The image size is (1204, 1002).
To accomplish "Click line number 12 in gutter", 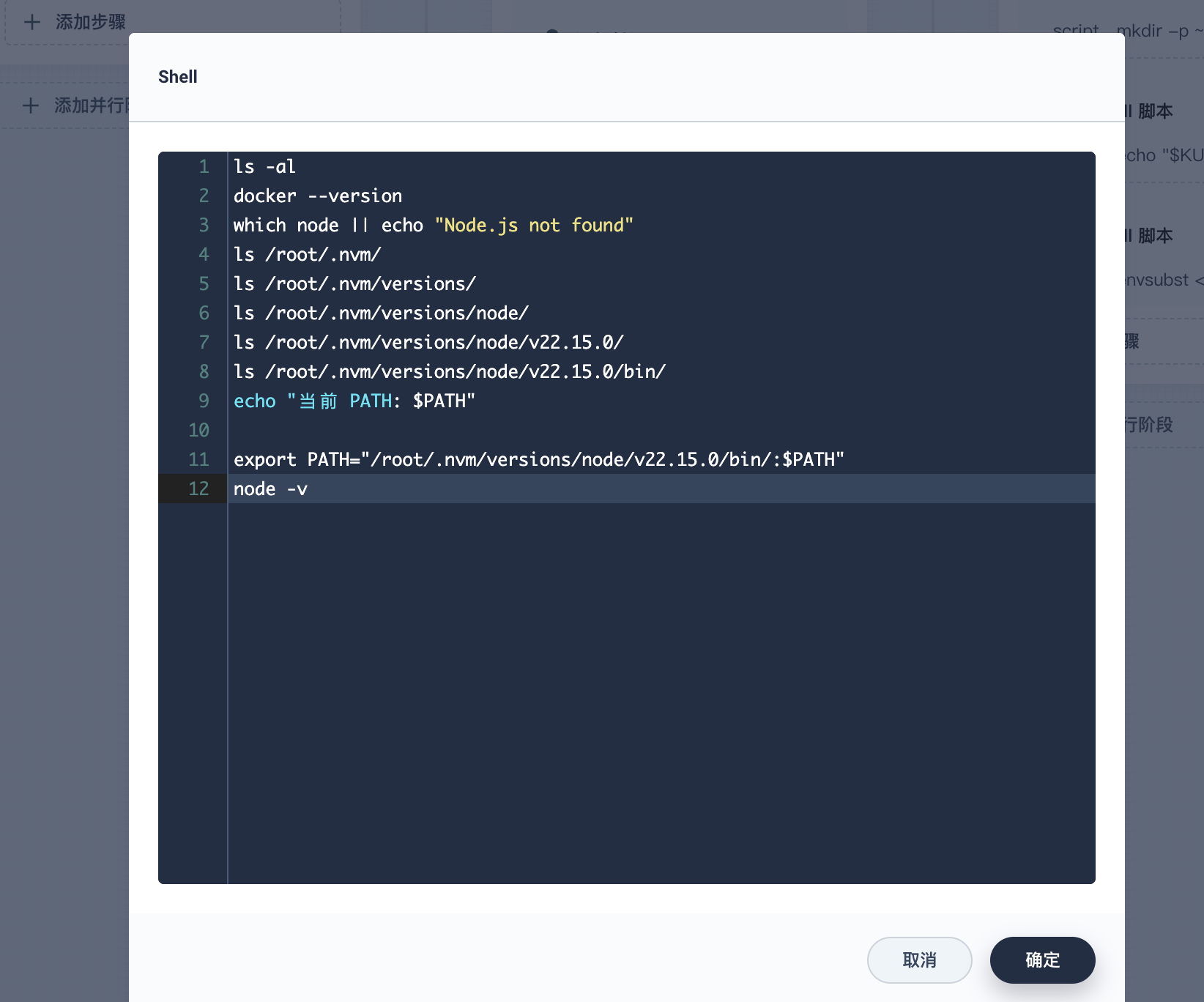I will pyautogui.click(x=198, y=489).
